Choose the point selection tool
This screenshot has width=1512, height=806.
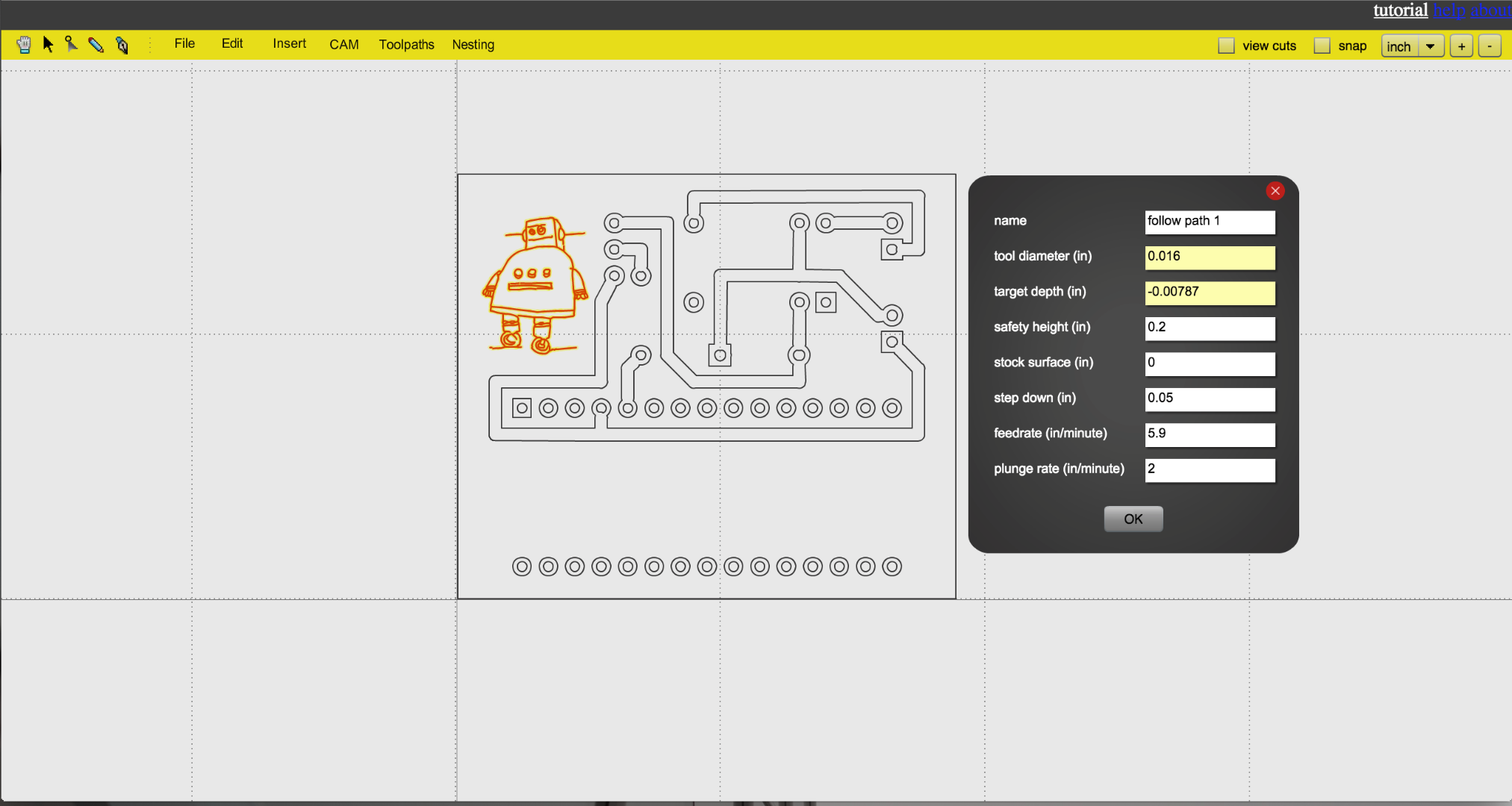(72, 45)
